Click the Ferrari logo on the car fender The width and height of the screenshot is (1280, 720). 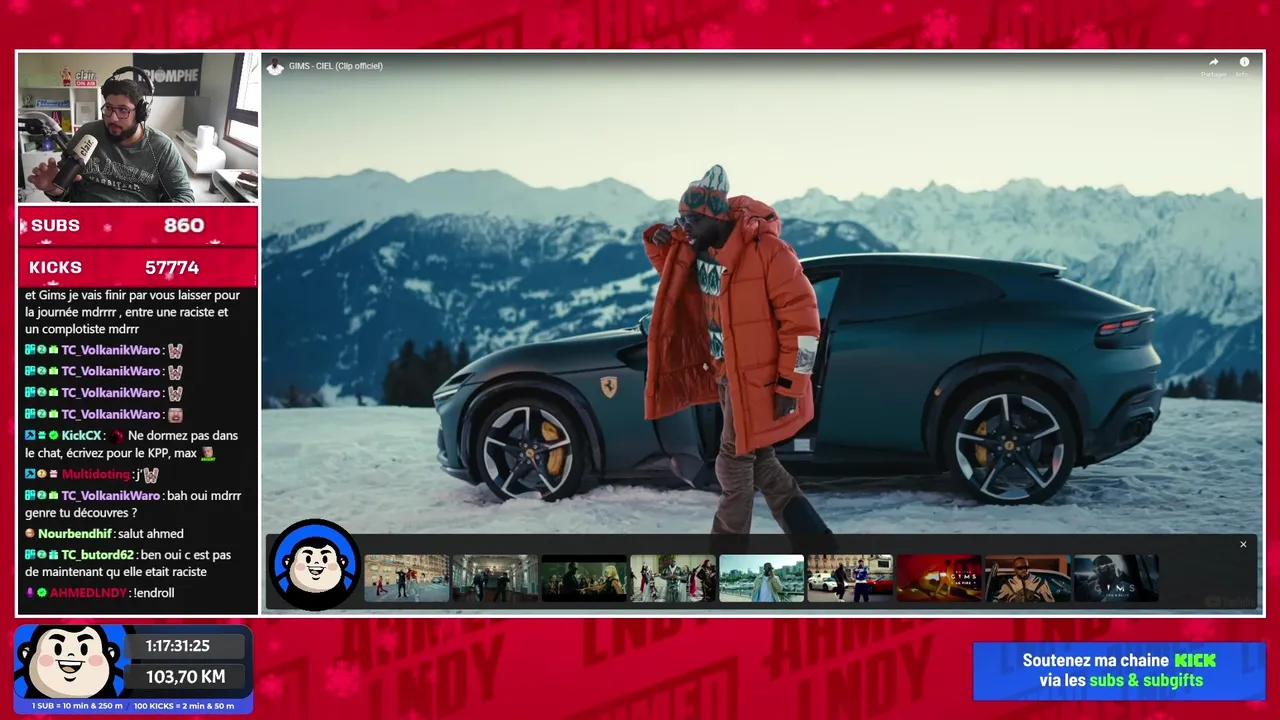pos(608,386)
